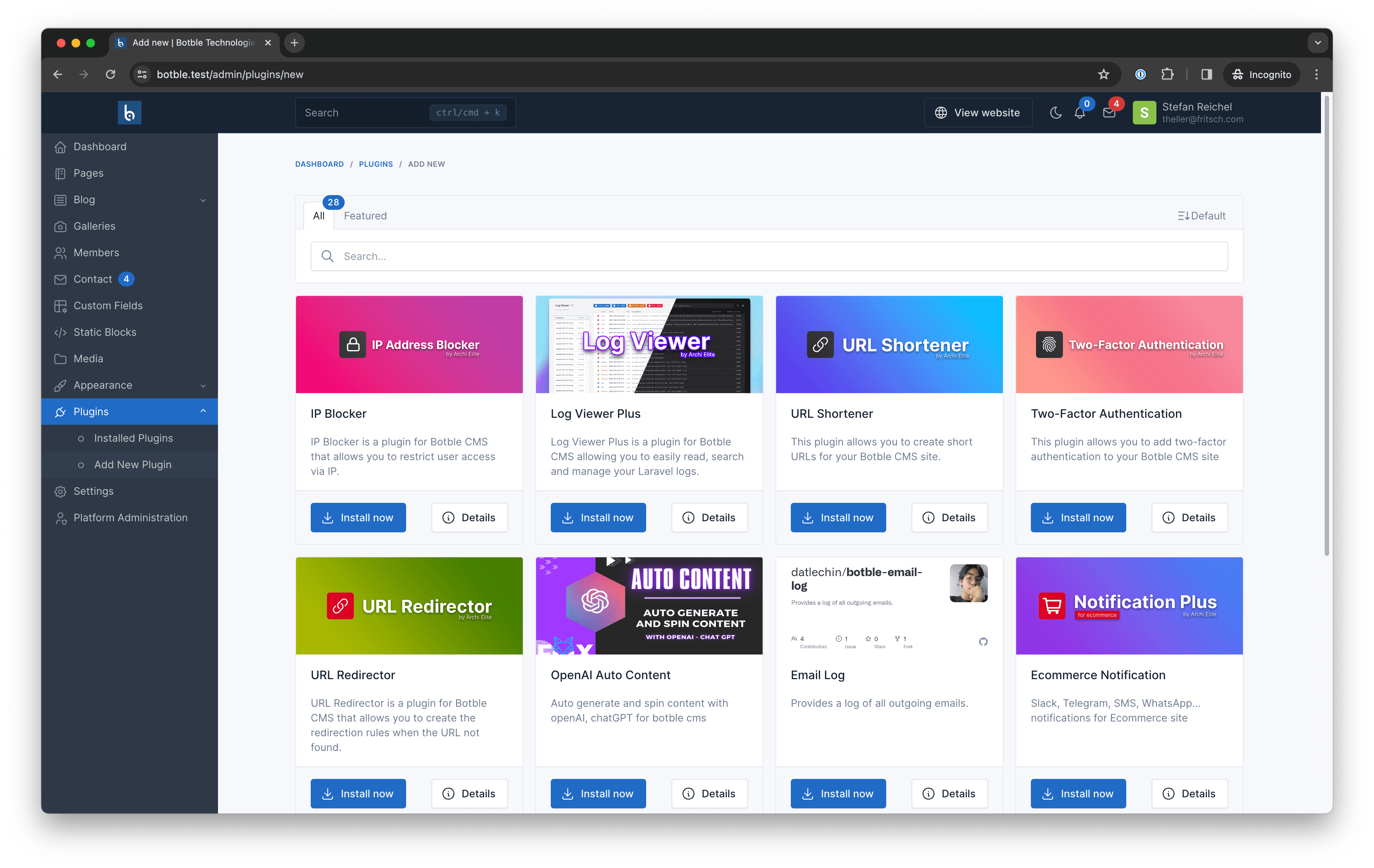Install Two-Factor Authentication plugin
This screenshot has width=1374, height=868.
tap(1078, 518)
